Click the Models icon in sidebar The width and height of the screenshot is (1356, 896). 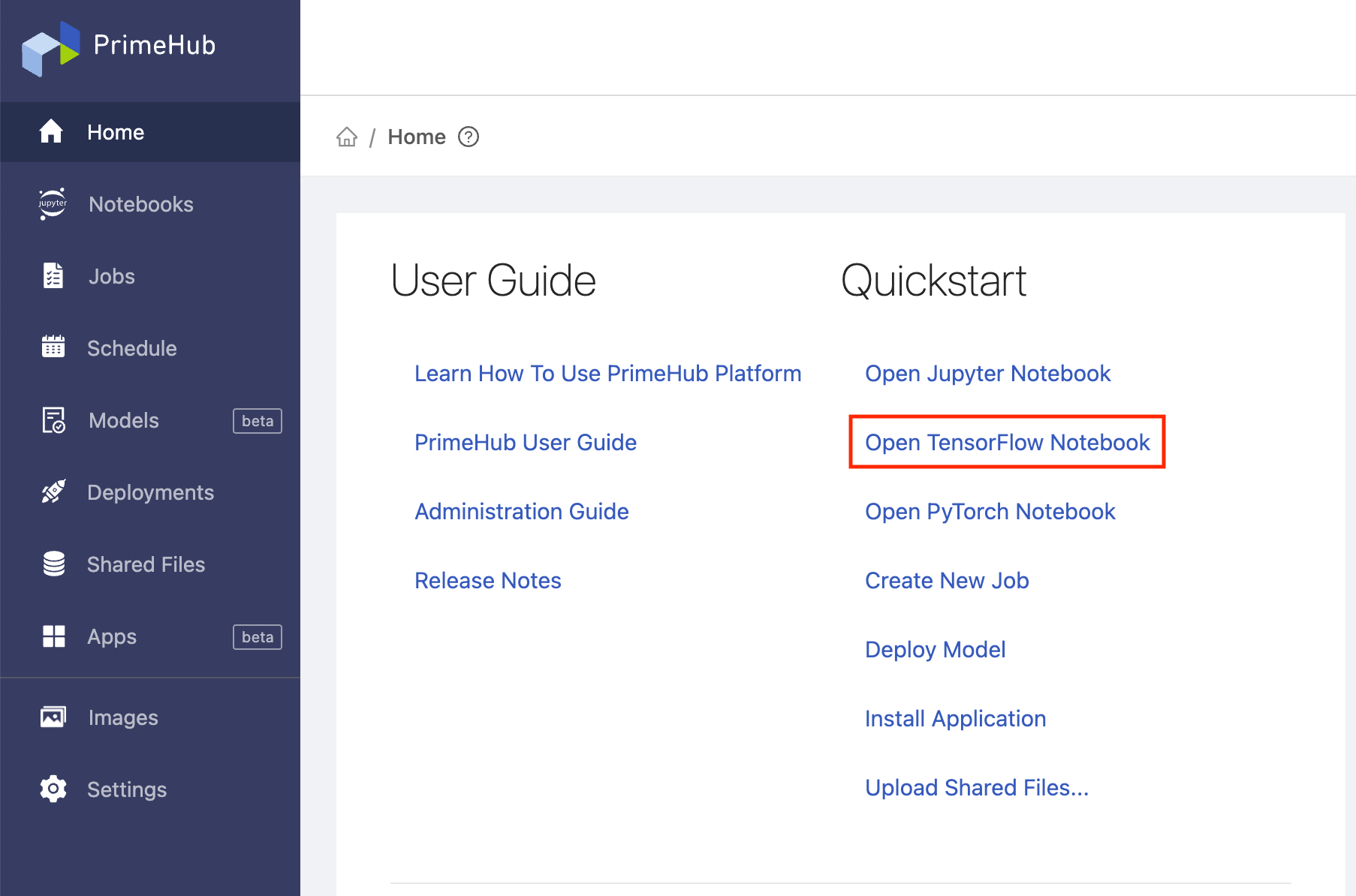53,419
